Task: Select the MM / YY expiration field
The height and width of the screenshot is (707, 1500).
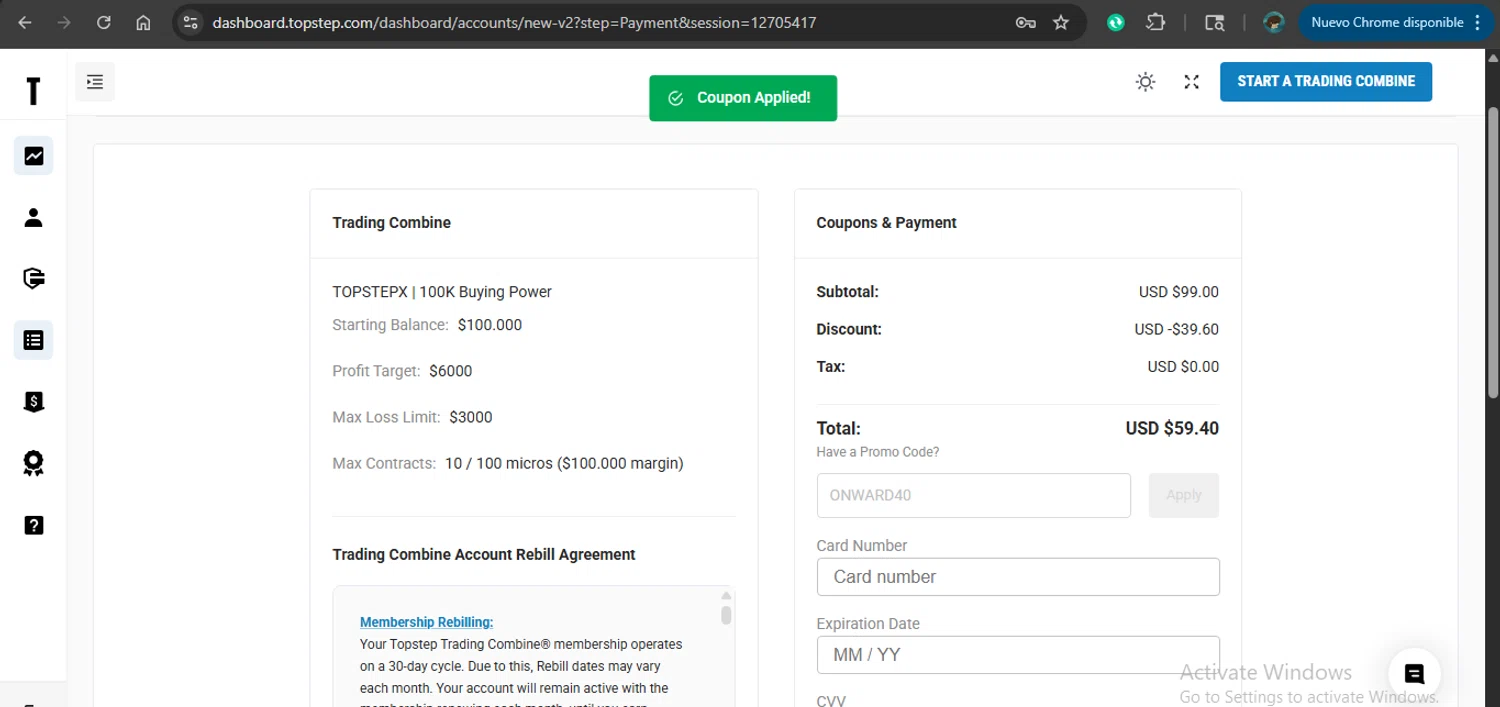Action: pos(1018,655)
